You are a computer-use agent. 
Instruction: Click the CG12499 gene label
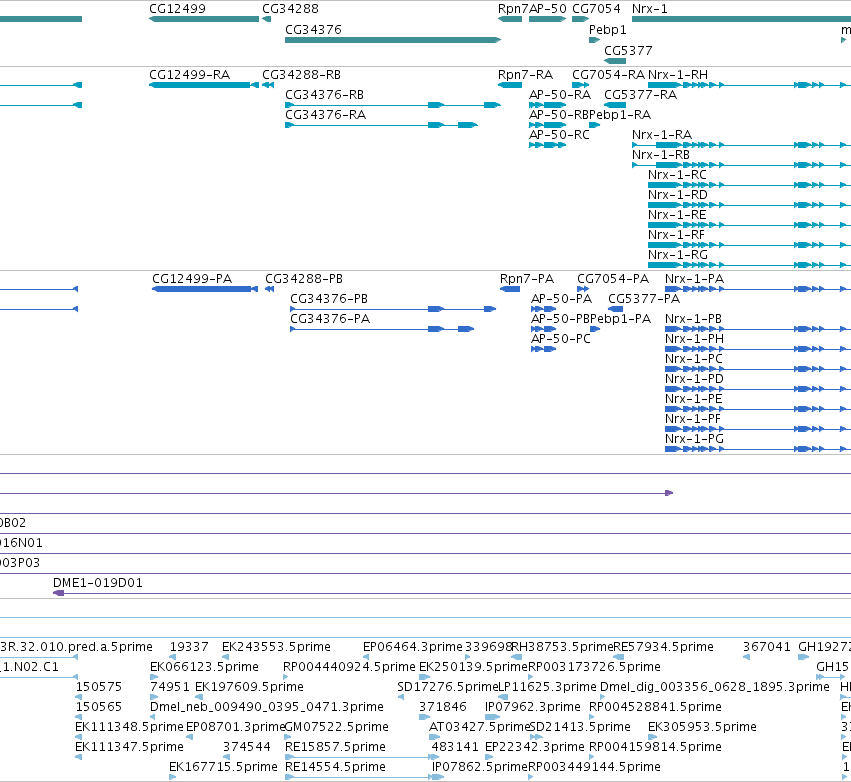coord(177,9)
